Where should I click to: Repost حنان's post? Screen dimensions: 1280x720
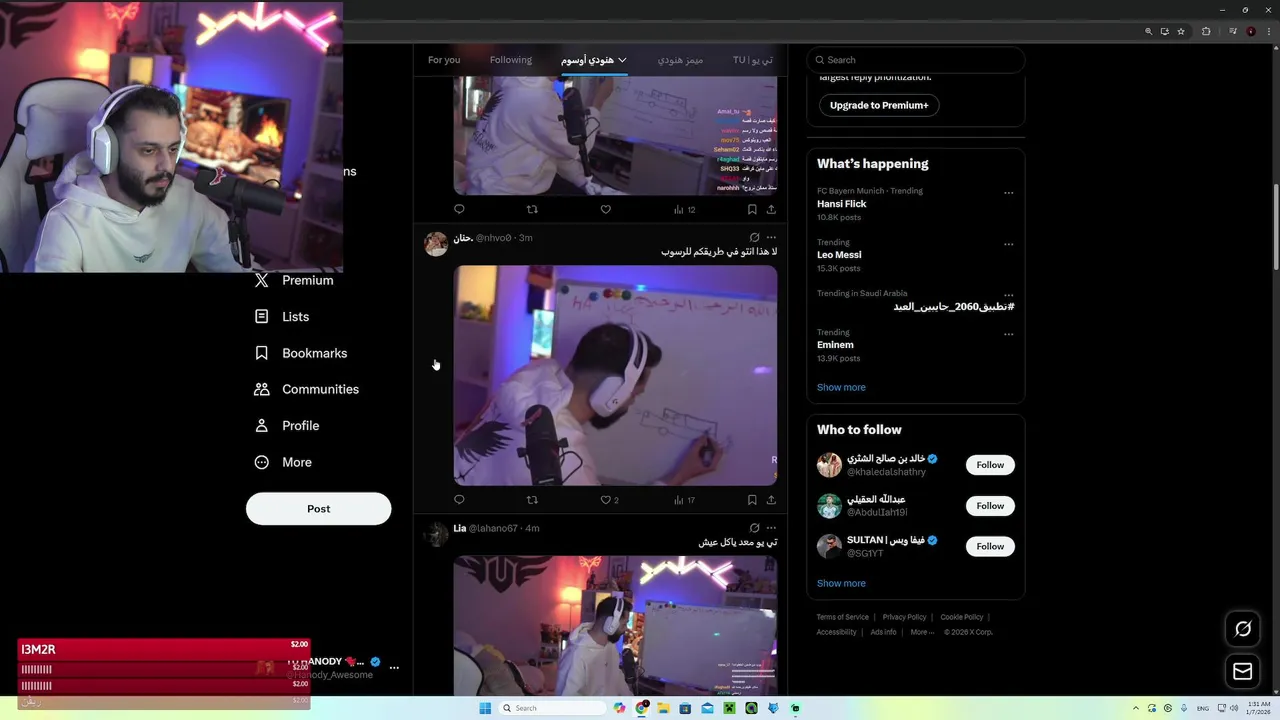tap(532, 499)
